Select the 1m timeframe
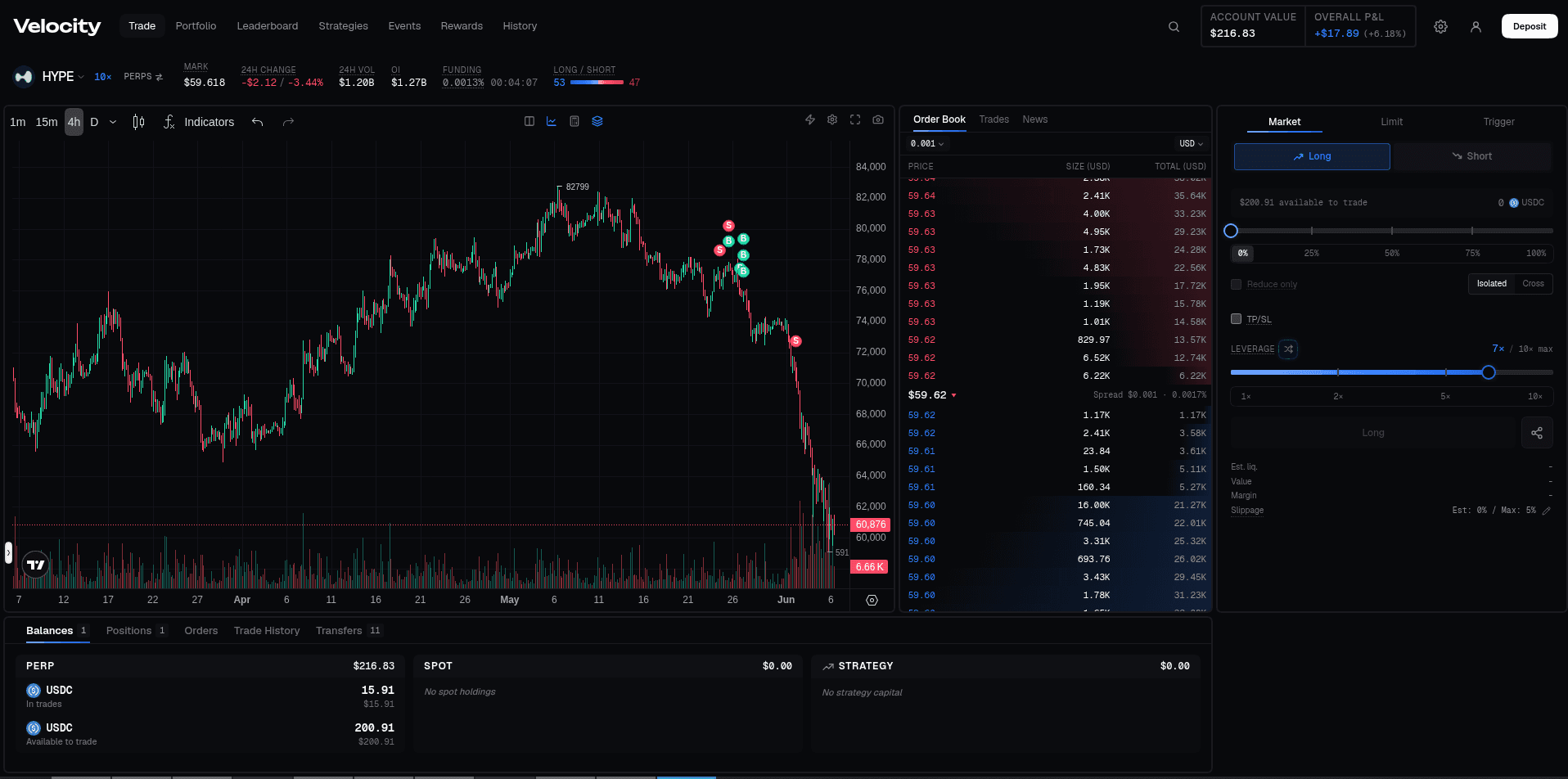 pyautogui.click(x=18, y=122)
